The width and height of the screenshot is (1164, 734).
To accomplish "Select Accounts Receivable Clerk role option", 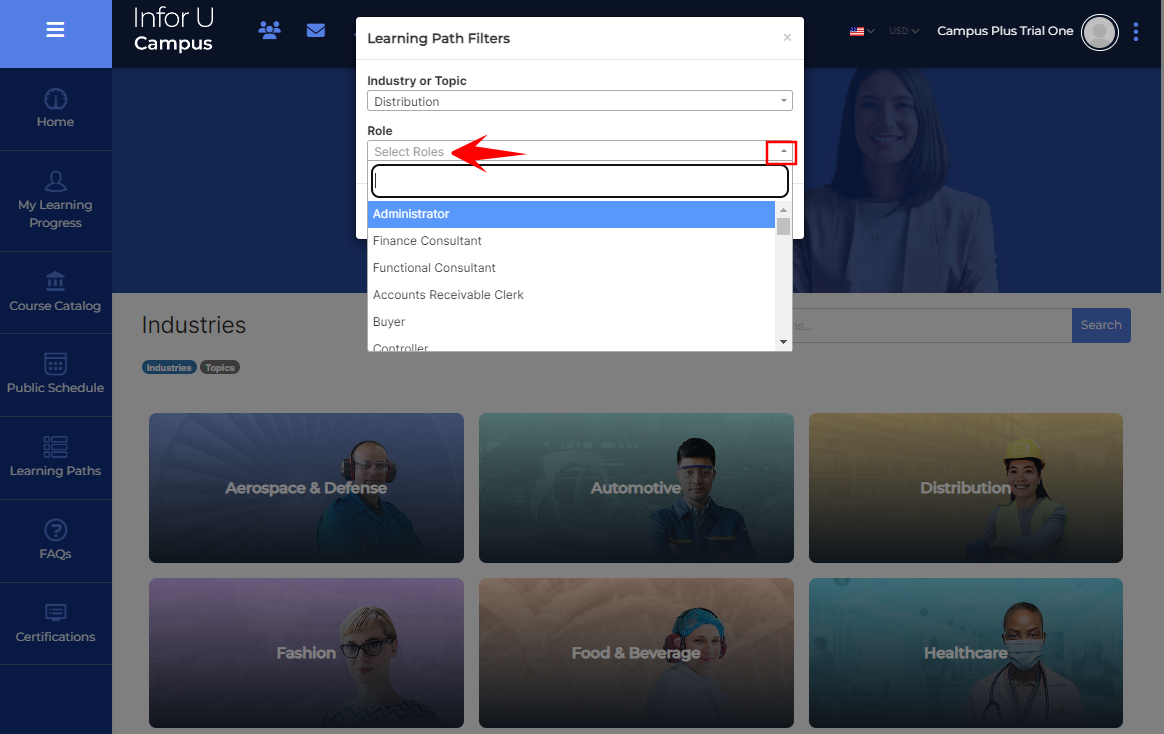I will click(x=448, y=295).
